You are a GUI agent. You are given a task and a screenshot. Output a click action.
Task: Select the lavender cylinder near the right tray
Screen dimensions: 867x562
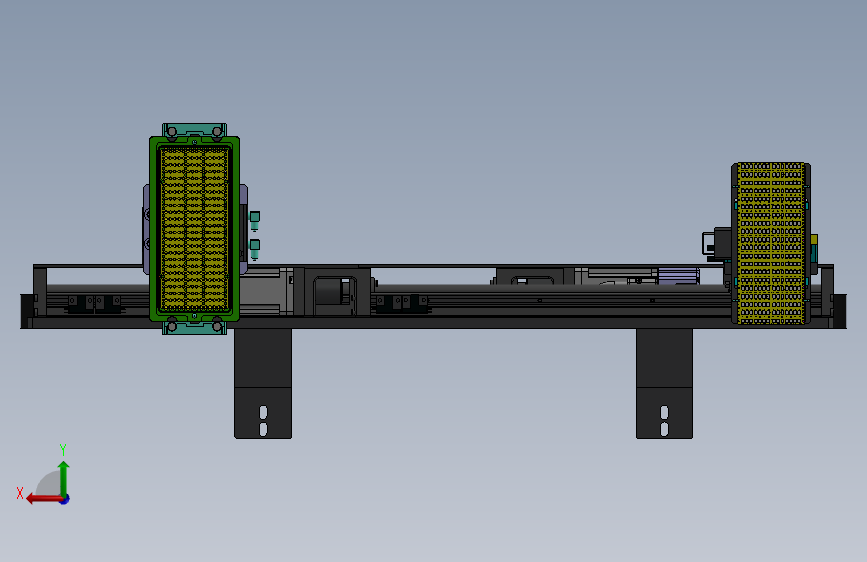tap(678, 276)
